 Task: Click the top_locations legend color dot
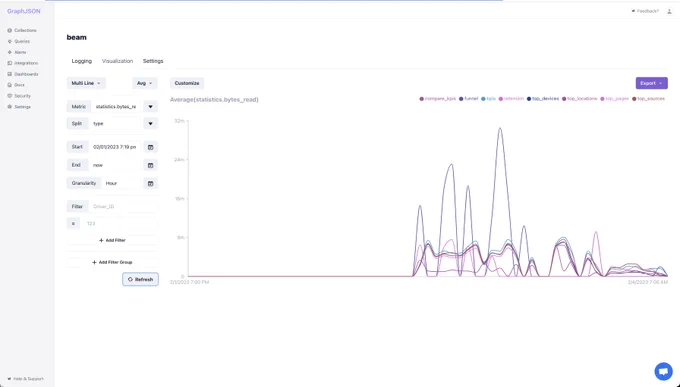[x=564, y=99]
